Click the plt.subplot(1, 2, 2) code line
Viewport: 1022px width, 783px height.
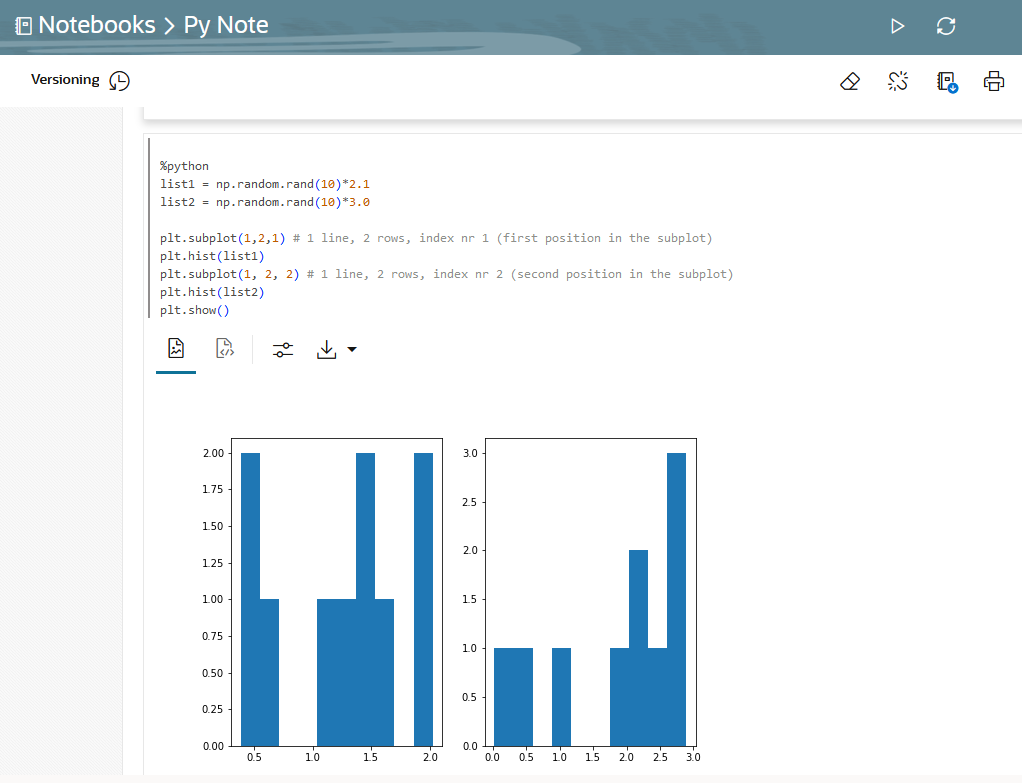click(446, 274)
